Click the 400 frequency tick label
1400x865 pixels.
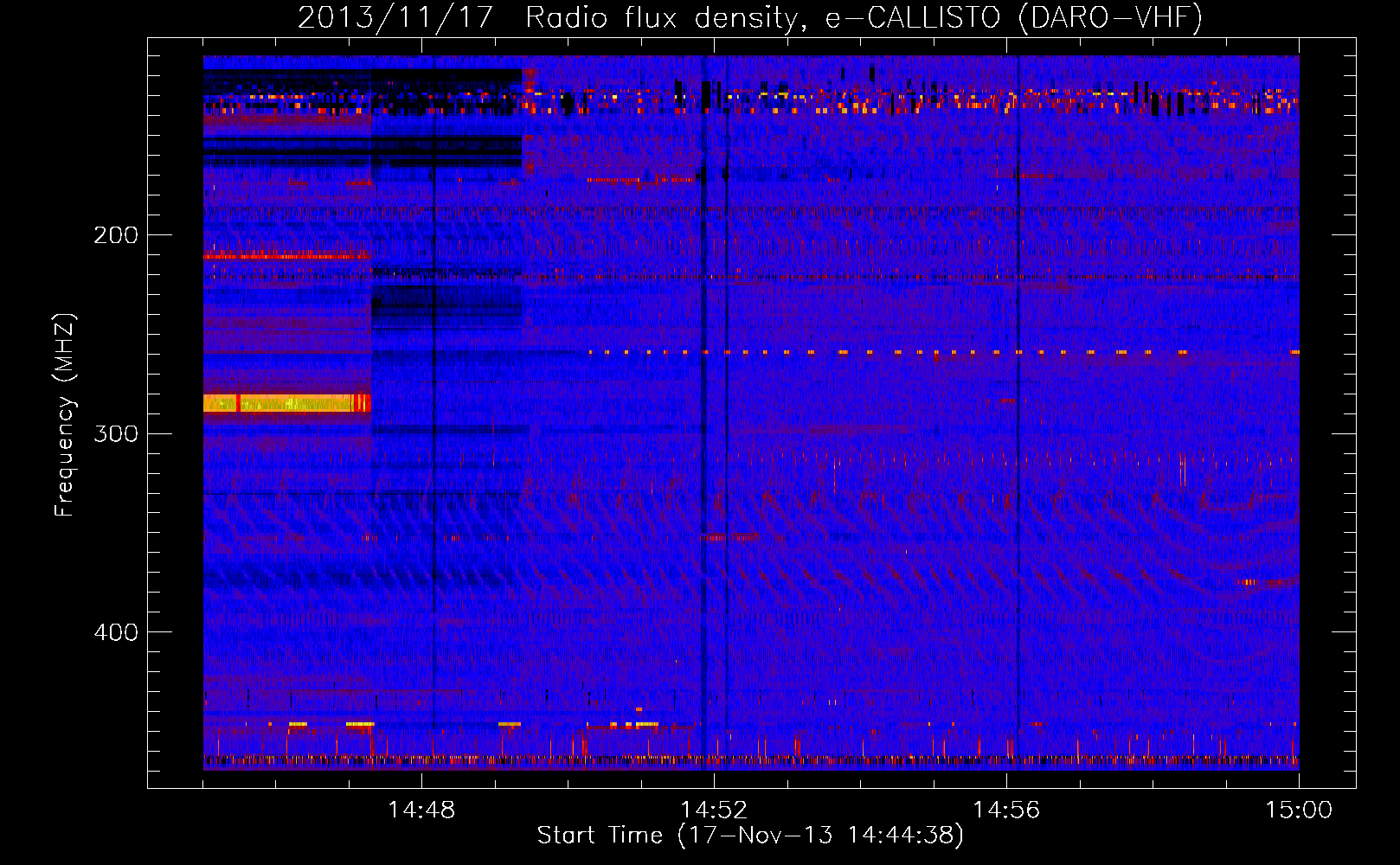(x=116, y=632)
